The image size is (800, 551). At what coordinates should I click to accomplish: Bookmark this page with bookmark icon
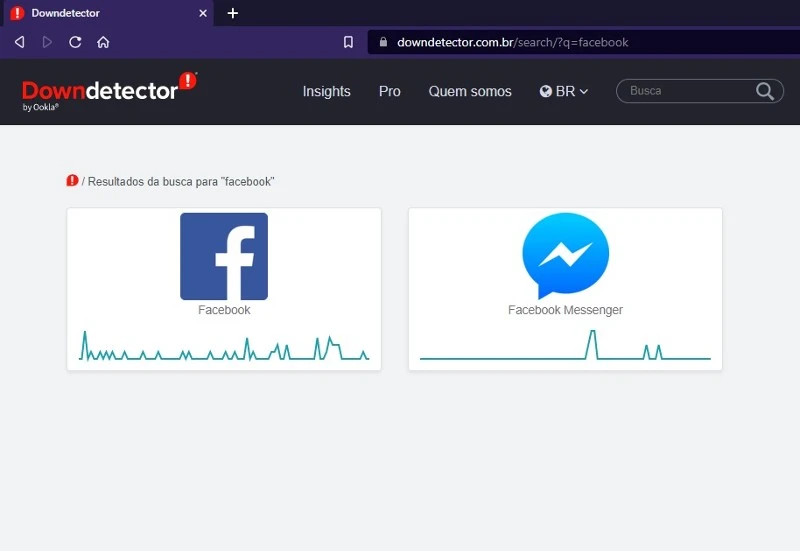tap(348, 42)
